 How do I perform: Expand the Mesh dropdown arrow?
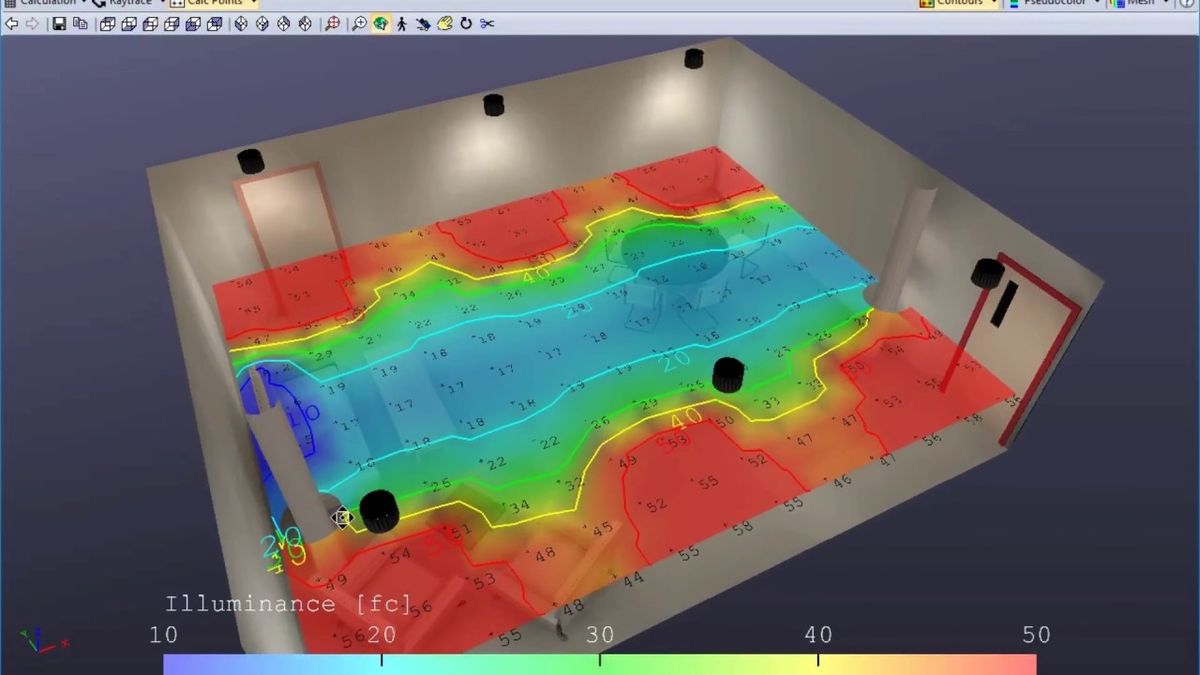tap(1166, 2)
